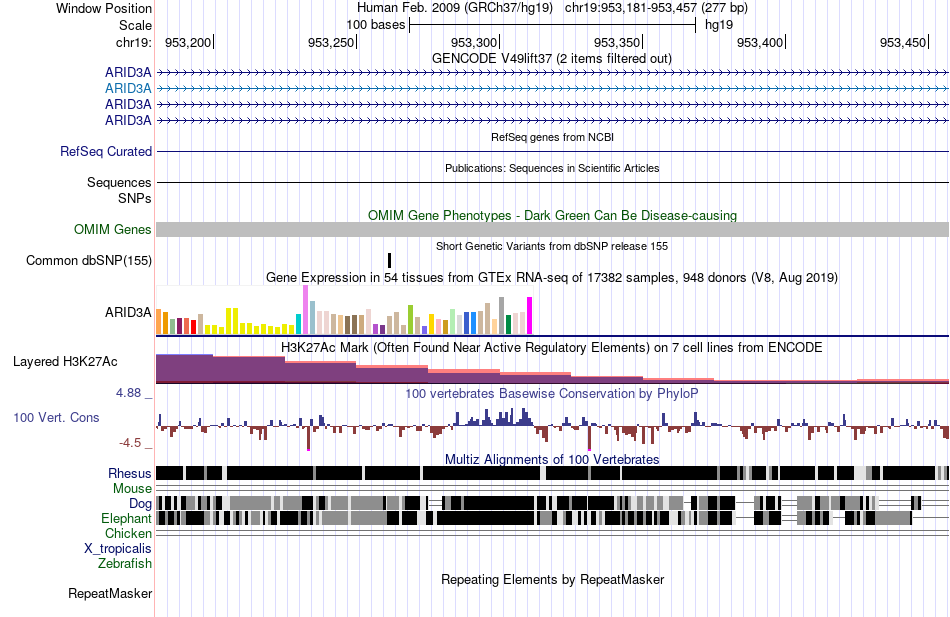
Task: Click the Layered H3K27Ac label
Action: (65, 362)
